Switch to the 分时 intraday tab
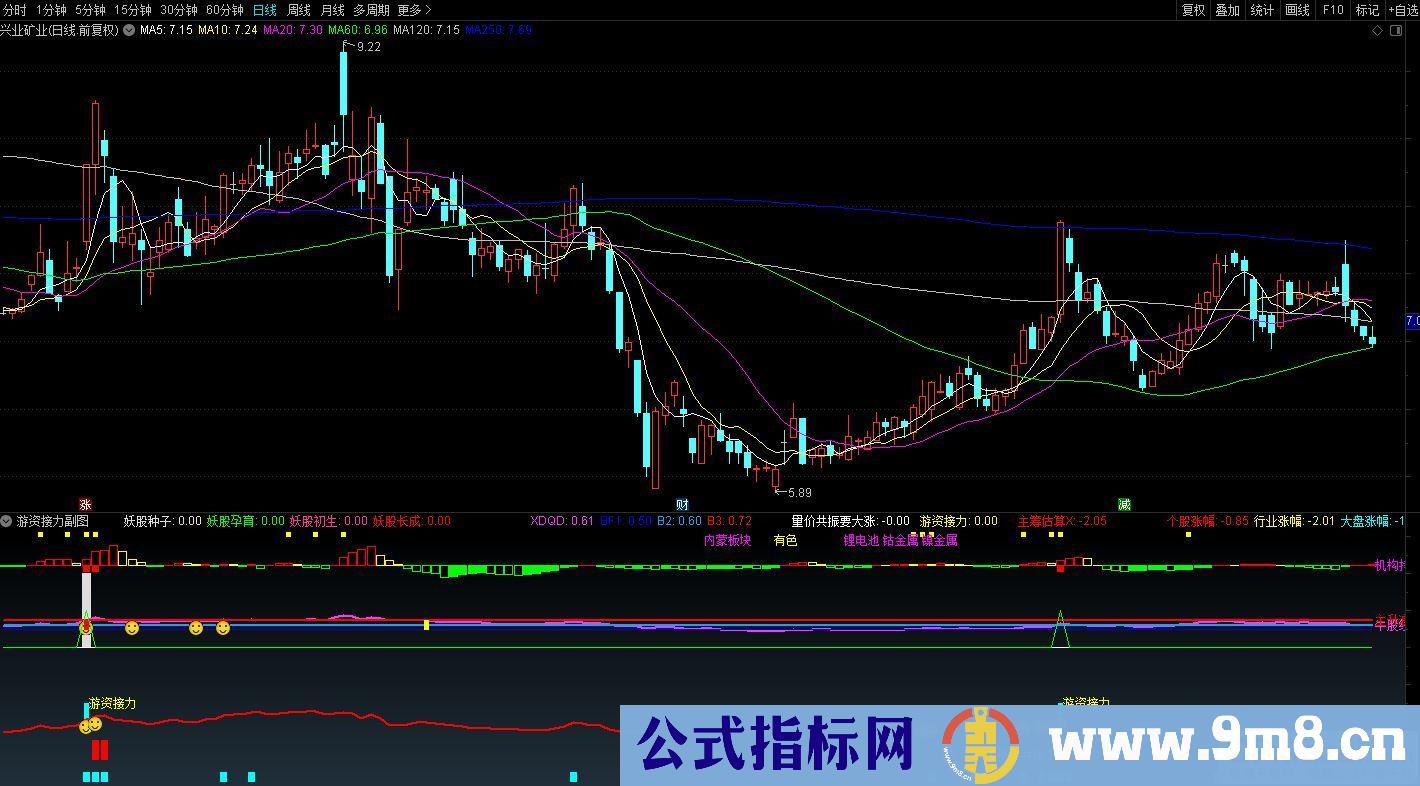1420x786 pixels. pyautogui.click(x=14, y=10)
